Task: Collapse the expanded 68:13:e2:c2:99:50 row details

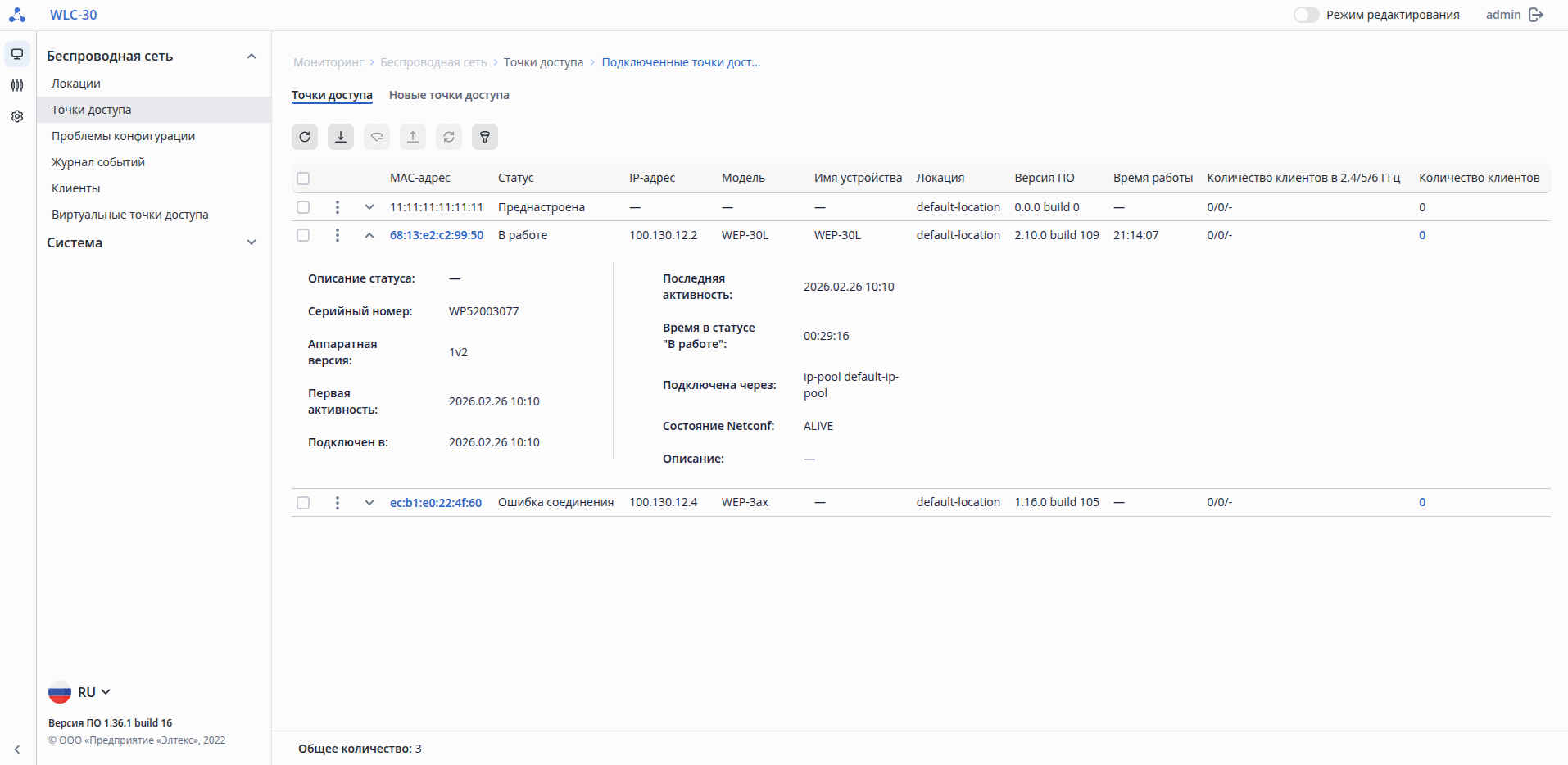Action: tap(369, 235)
